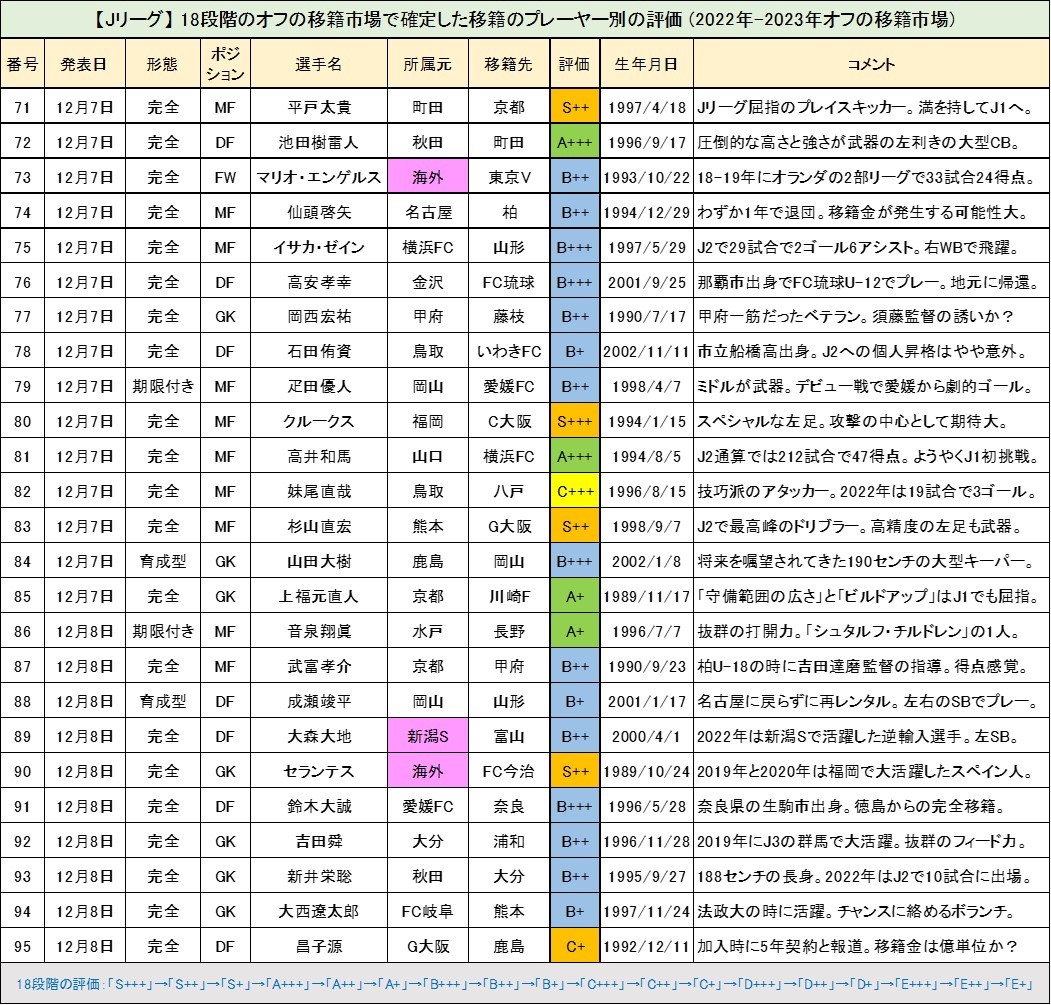Click the 選手名 column header
The image size is (1051, 1005).
pos(319,65)
